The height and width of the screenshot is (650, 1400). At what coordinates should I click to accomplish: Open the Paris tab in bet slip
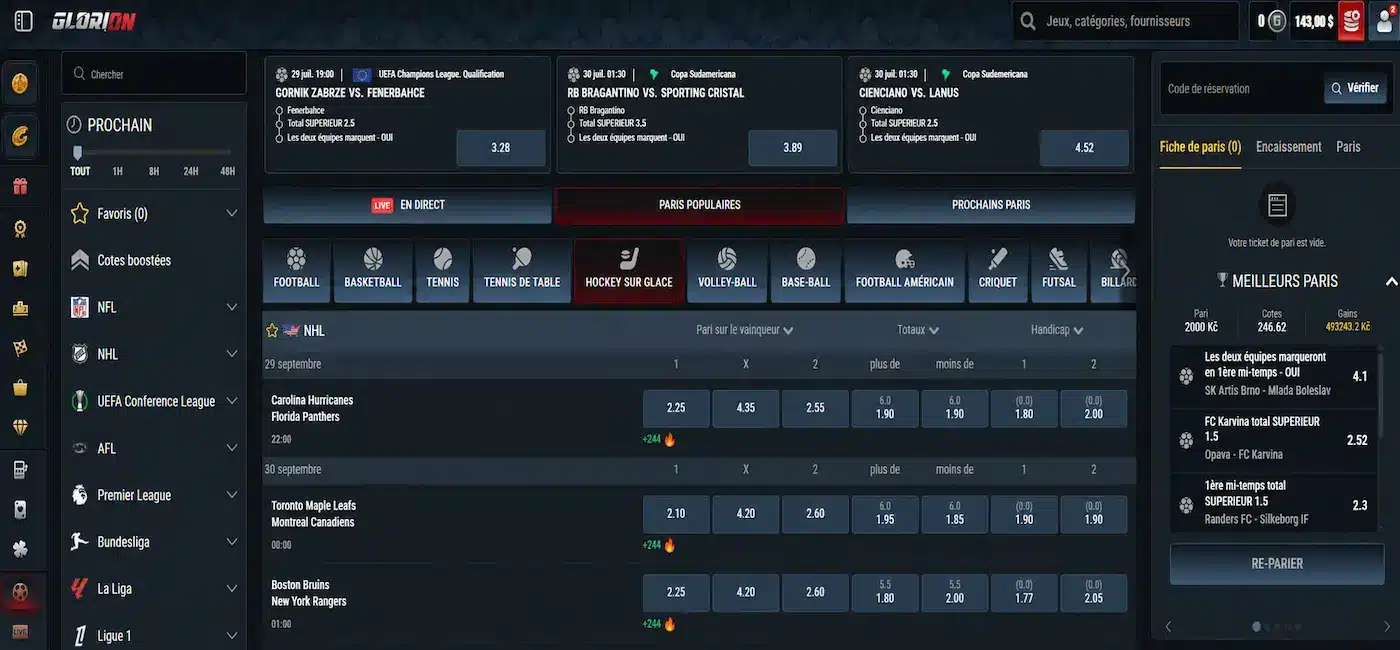1348,147
